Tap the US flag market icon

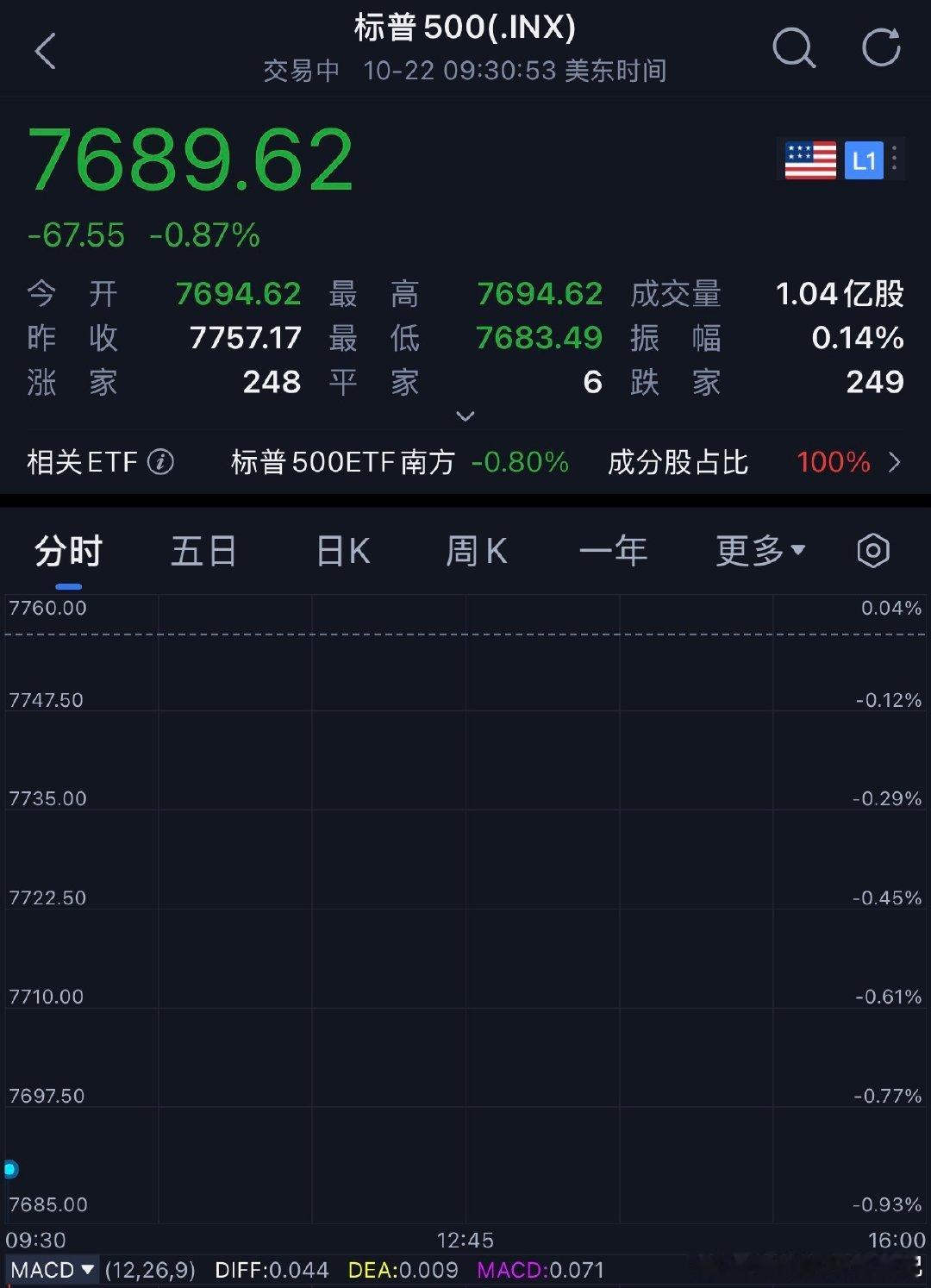pos(810,160)
